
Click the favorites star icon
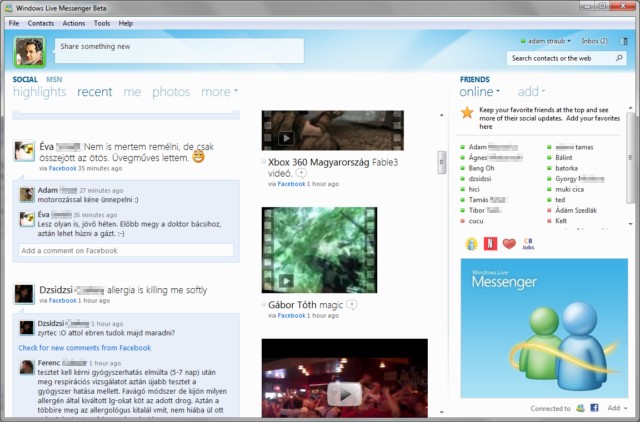467,112
